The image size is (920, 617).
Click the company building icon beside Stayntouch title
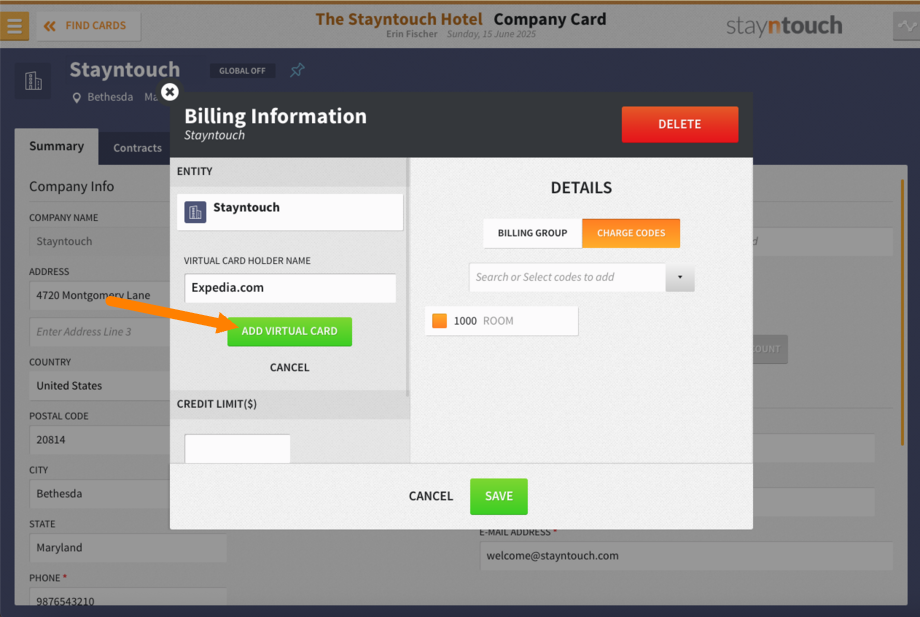click(x=33, y=81)
